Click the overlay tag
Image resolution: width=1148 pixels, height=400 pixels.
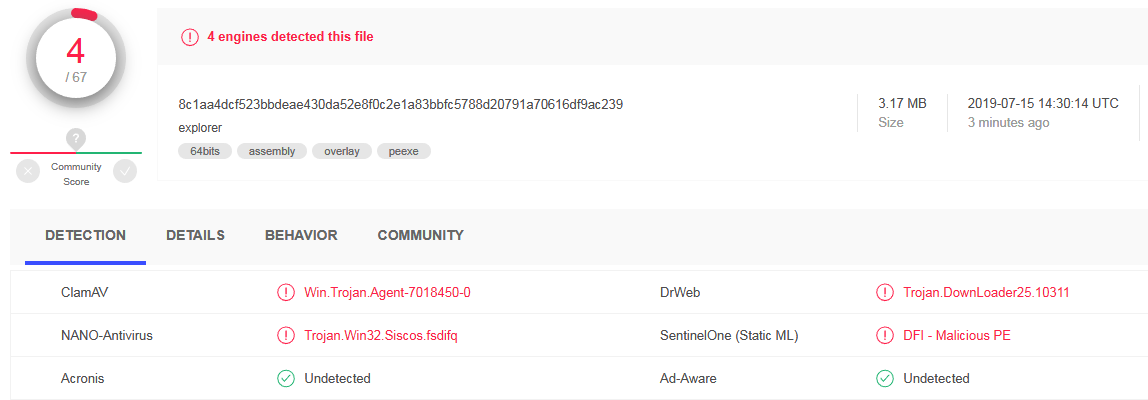click(x=342, y=151)
